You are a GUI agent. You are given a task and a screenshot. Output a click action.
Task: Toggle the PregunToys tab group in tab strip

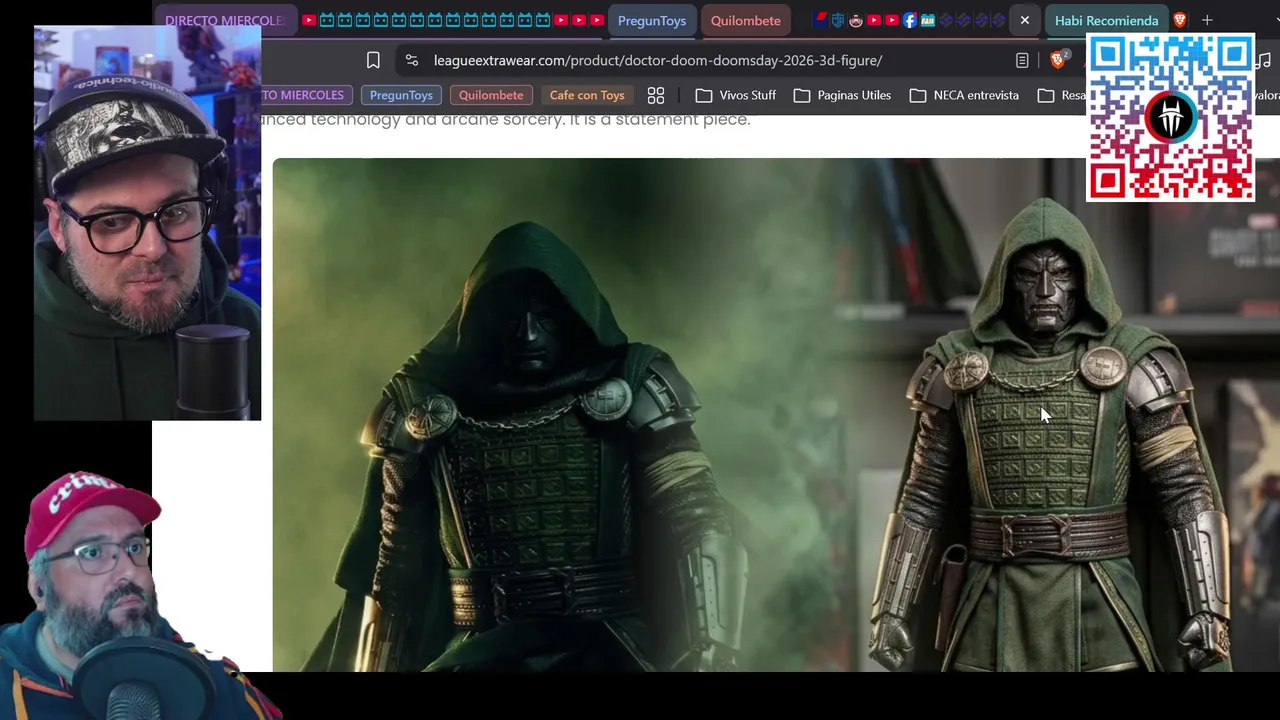pyautogui.click(x=652, y=20)
